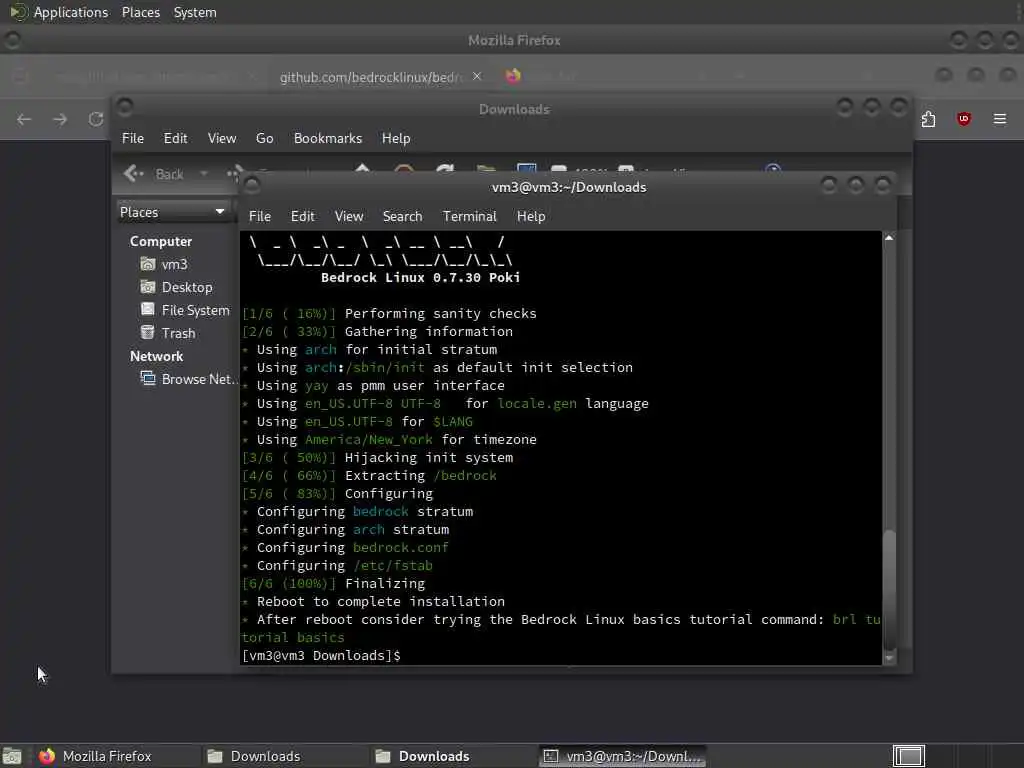Open the terminal Help menu
Viewport: 1024px width, 768px height.
click(531, 216)
